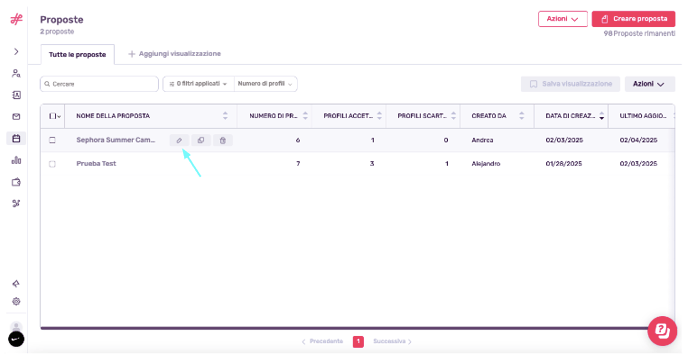Click the black brand logo avatar
Image resolution: width=688 pixels, height=363 pixels.
click(x=16, y=339)
